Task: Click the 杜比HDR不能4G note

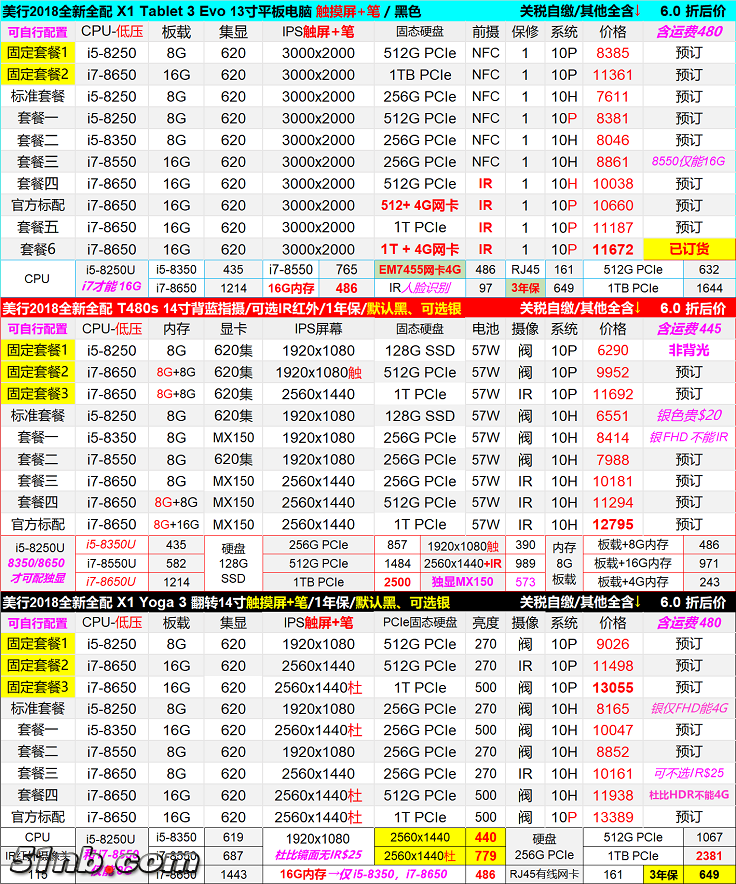Action: pos(689,796)
